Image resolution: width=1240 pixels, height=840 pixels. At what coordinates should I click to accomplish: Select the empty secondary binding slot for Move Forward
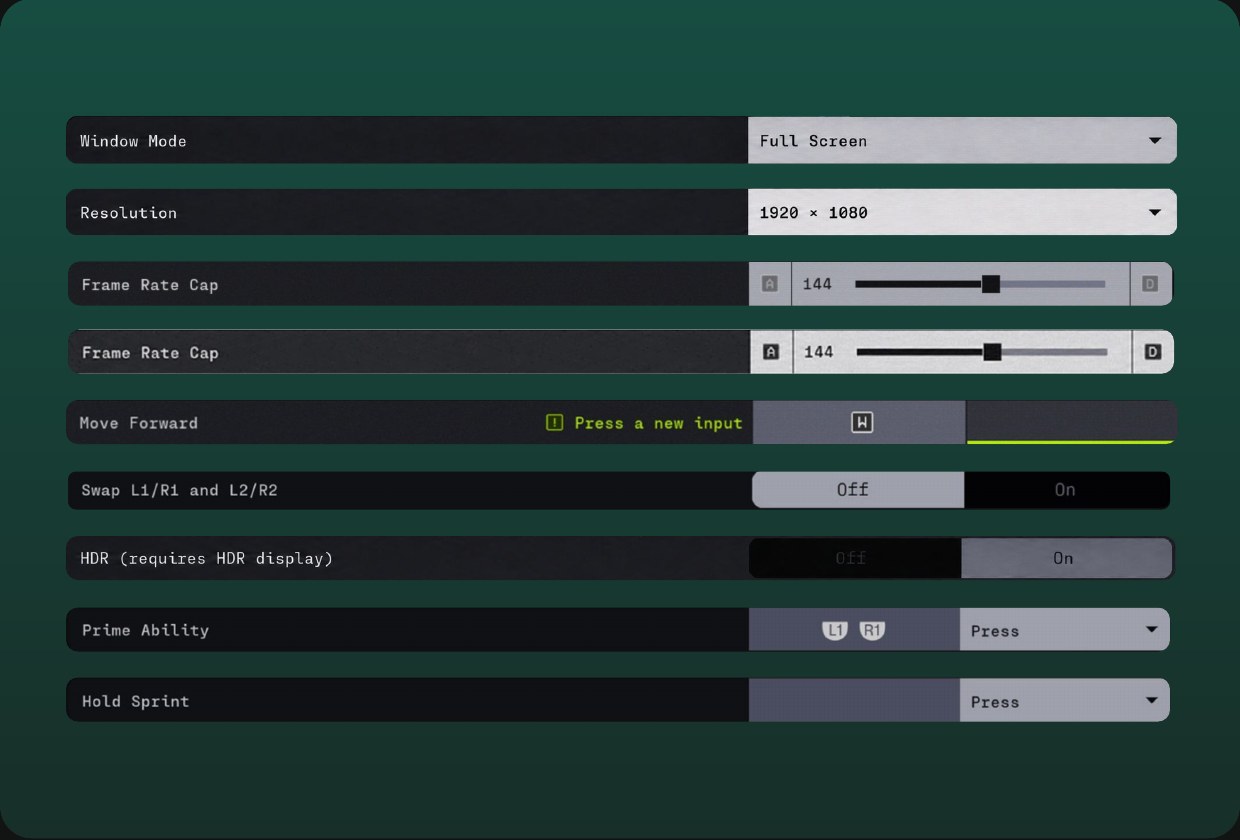1071,422
